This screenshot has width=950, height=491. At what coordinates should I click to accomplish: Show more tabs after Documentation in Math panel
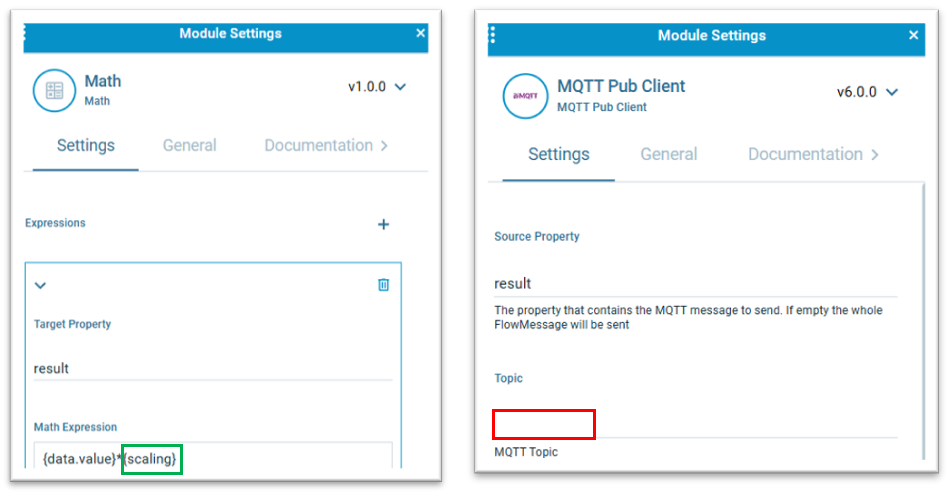pos(384,145)
